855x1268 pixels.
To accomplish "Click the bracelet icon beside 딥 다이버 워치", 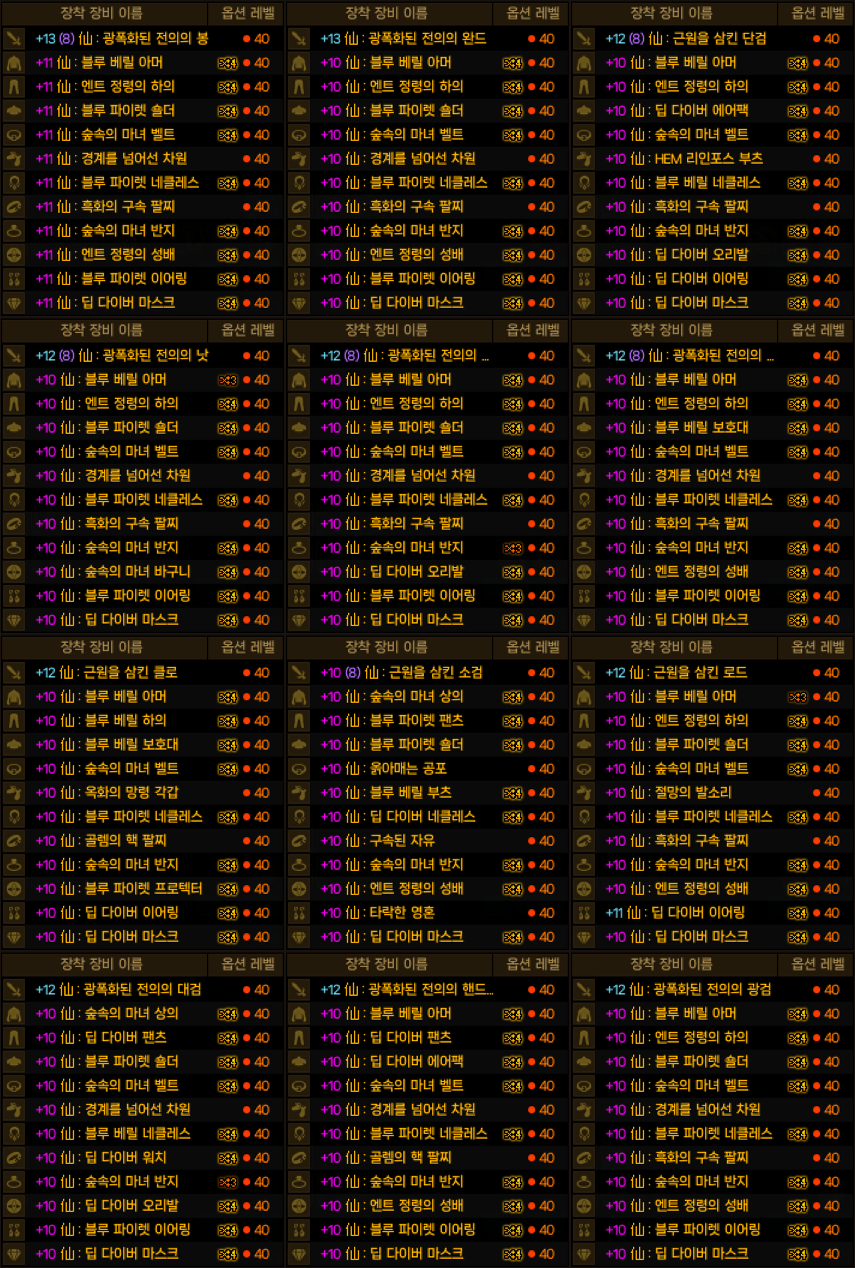I will tap(15, 1158).
